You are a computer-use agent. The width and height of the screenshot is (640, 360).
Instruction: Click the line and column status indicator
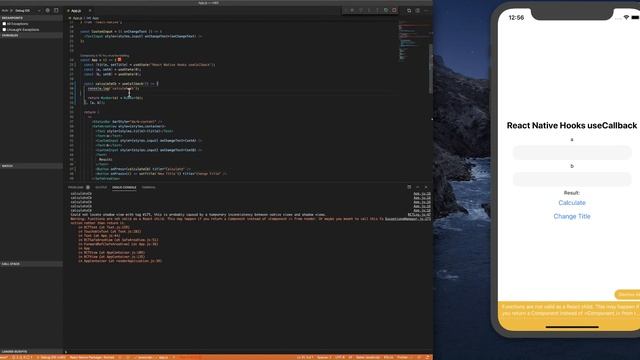pyautogui.click(x=304, y=357)
